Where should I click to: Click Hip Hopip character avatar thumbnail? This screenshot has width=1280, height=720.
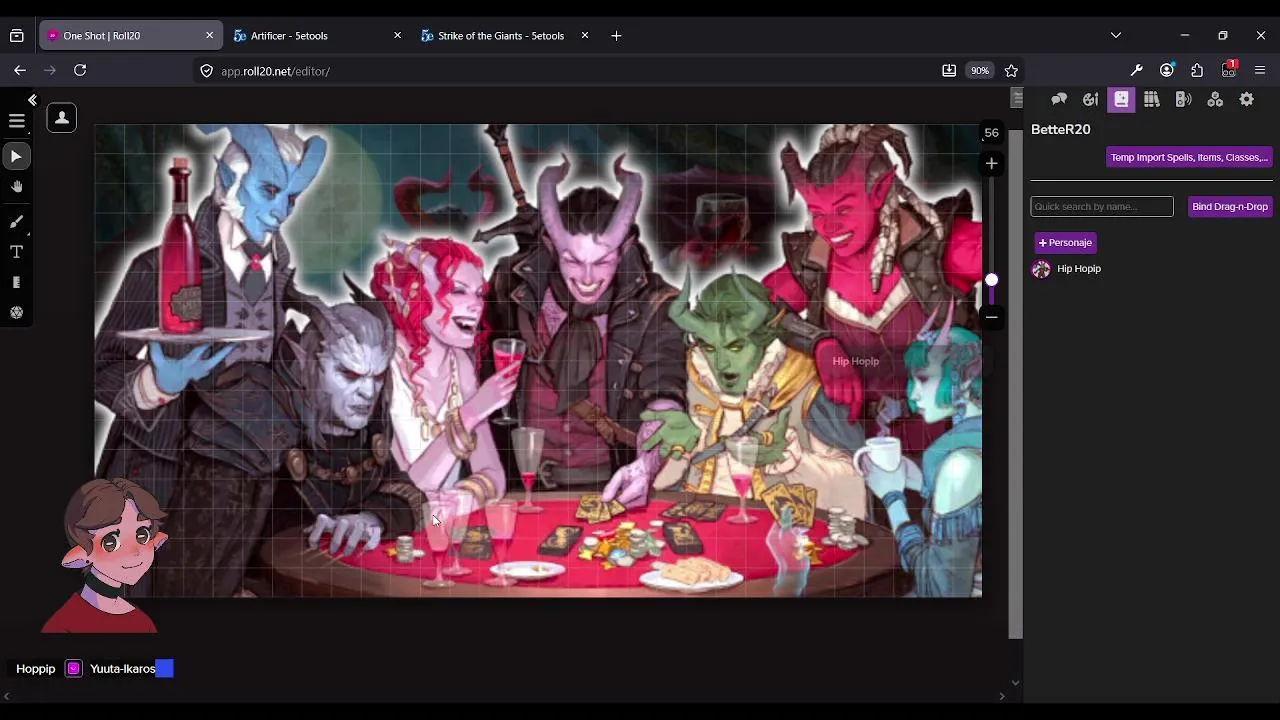(x=1041, y=269)
